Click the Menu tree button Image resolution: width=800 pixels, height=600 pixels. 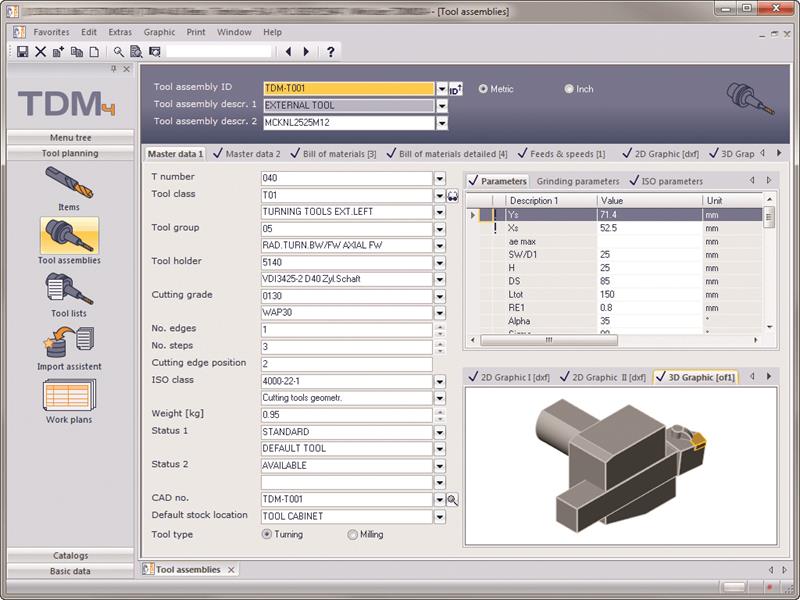pyautogui.click(x=70, y=137)
